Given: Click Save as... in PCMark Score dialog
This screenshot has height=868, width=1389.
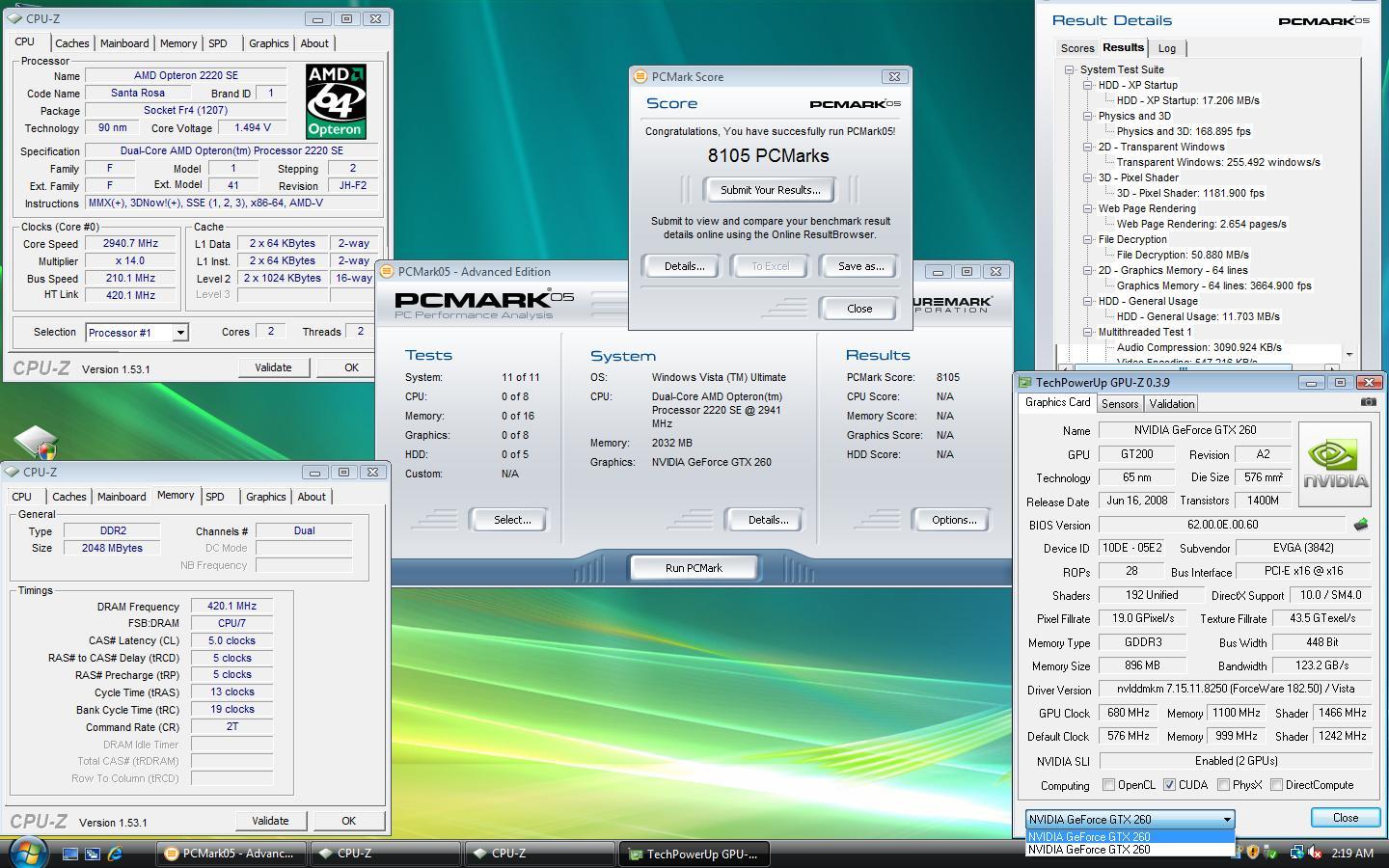Looking at the screenshot, I should click(x=860, y=266).
